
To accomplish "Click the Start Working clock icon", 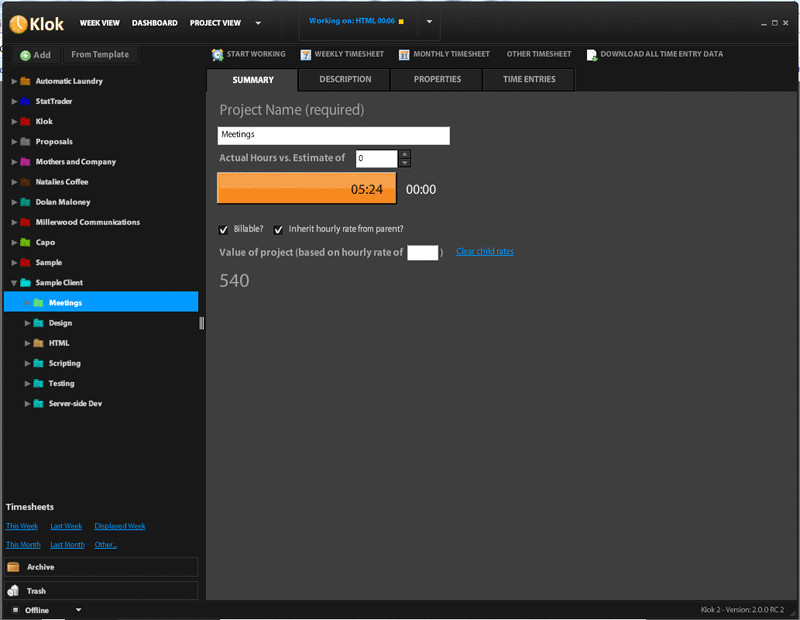I will coord(217,55).
